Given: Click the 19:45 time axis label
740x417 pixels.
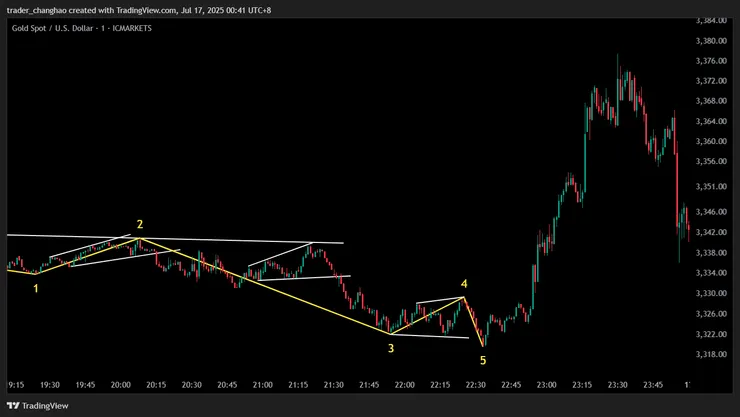Looking at the screenshot, I should click(x=85, y=385).
